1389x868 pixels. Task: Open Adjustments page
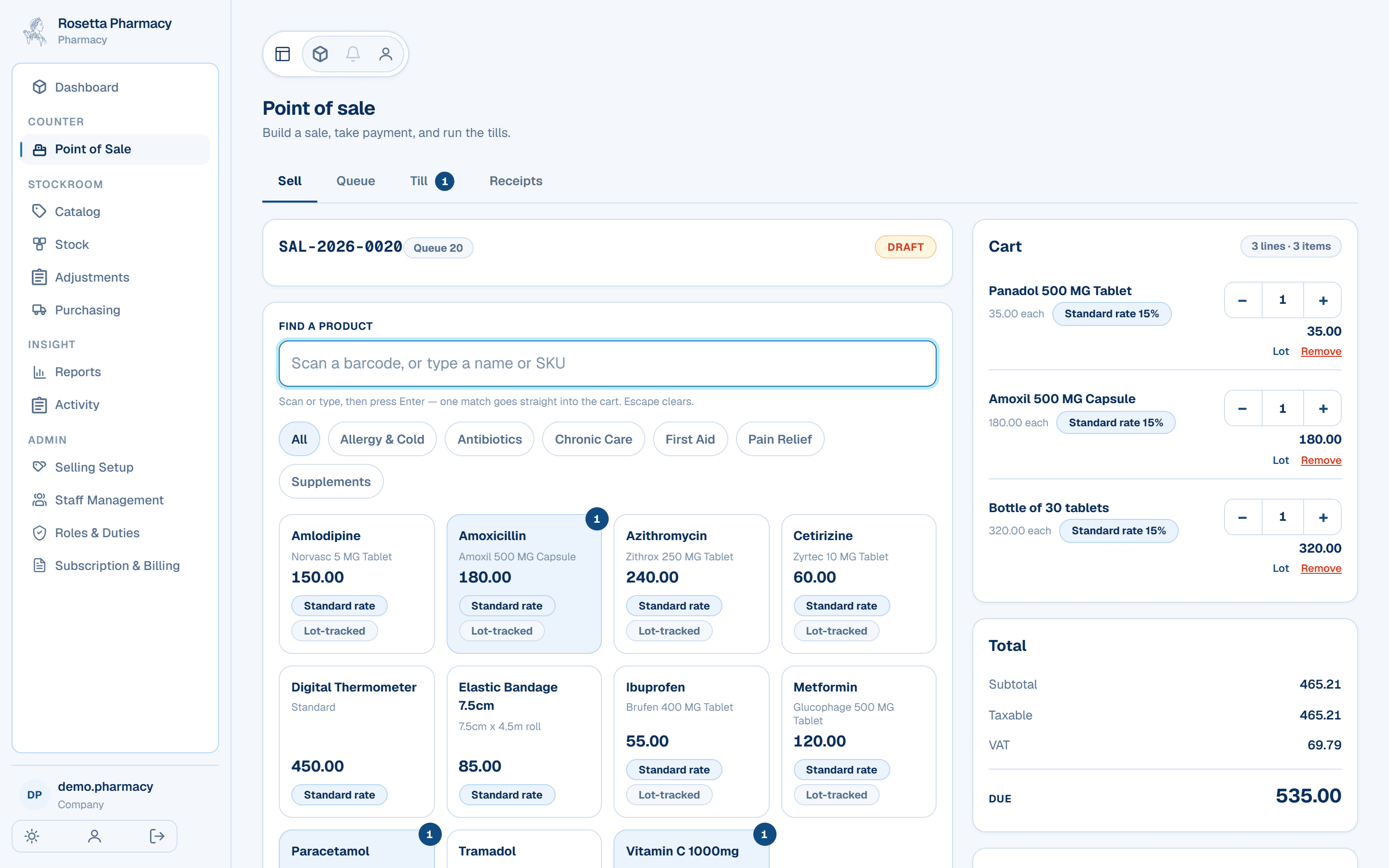click(115, 277)
